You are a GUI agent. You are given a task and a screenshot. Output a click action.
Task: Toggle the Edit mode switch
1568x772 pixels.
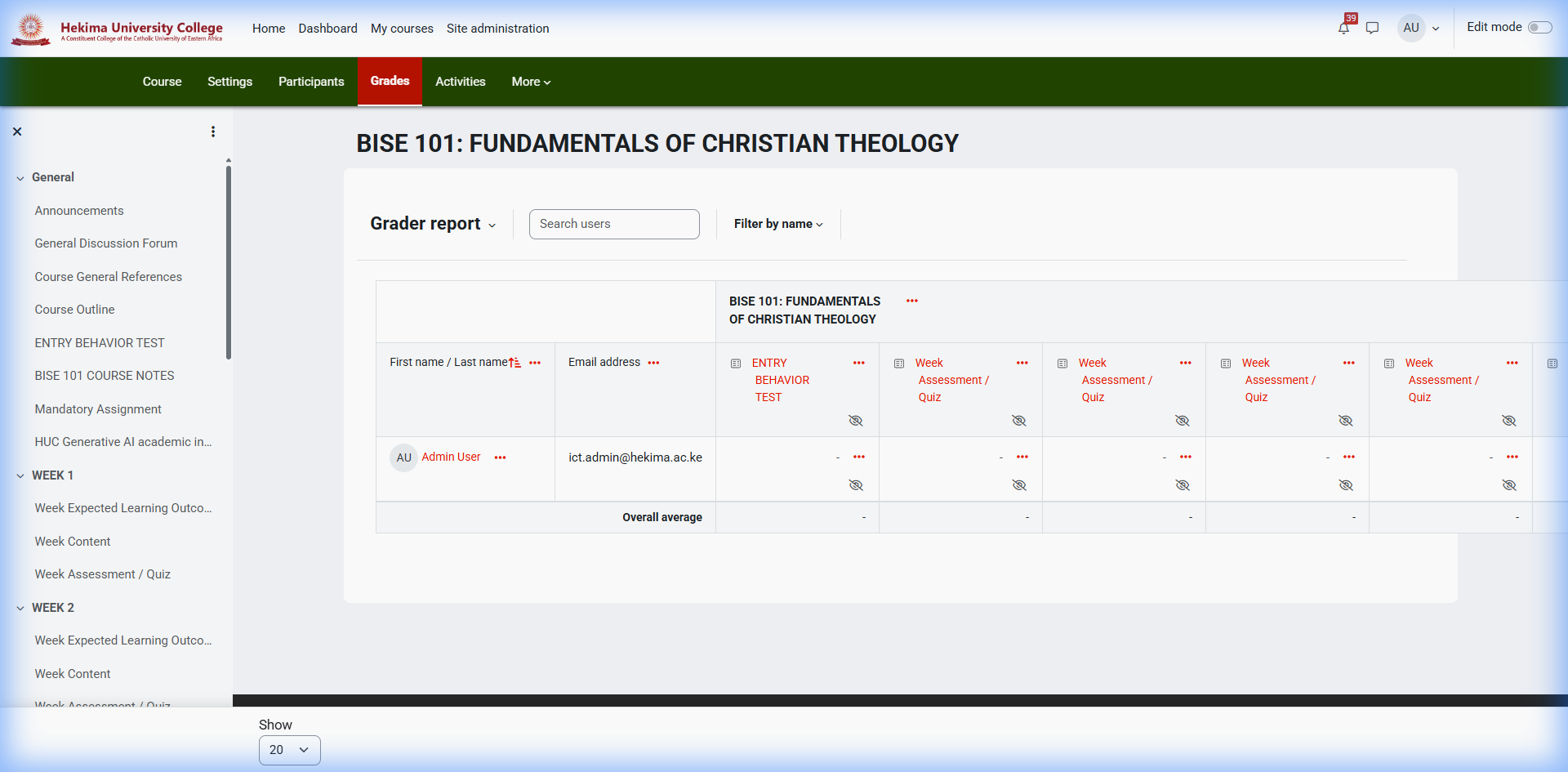[1539, 27]
